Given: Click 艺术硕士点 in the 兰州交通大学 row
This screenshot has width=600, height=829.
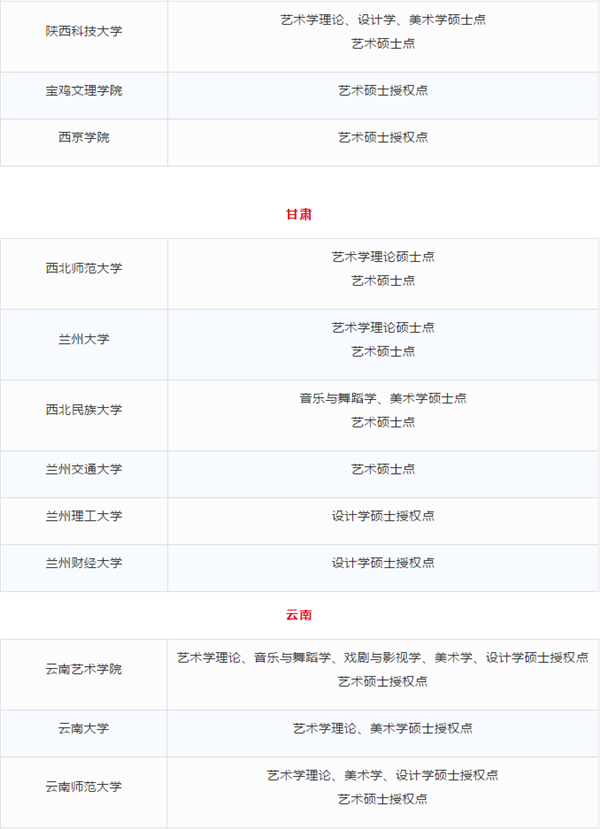Looking at the screenshot, I should (383, 469).
